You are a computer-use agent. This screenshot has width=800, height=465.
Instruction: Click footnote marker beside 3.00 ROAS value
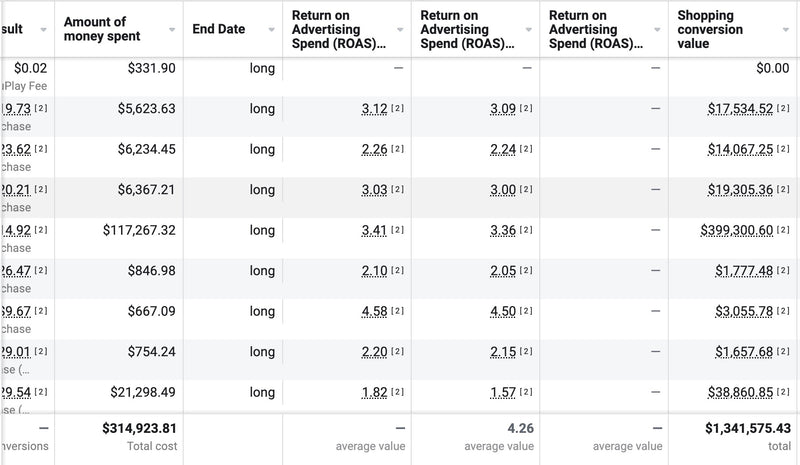click(x=526, y=190)
